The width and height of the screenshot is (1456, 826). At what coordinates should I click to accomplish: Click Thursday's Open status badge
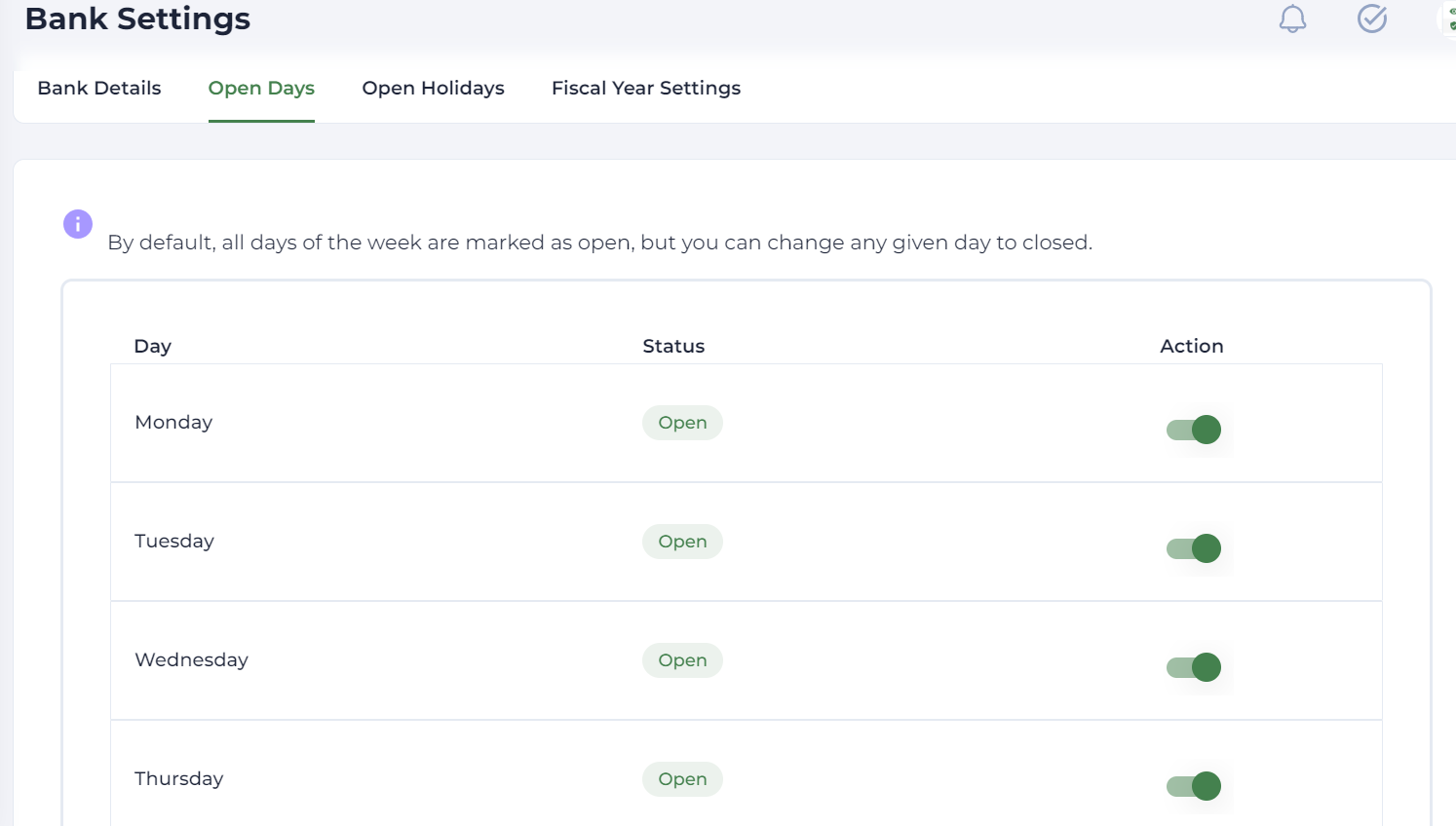point(682,779)
